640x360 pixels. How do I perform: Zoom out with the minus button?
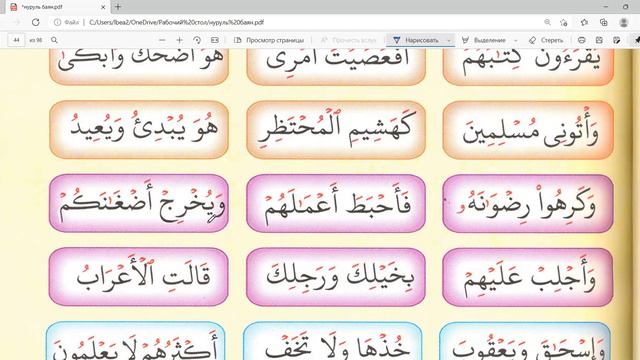[162, 40]
